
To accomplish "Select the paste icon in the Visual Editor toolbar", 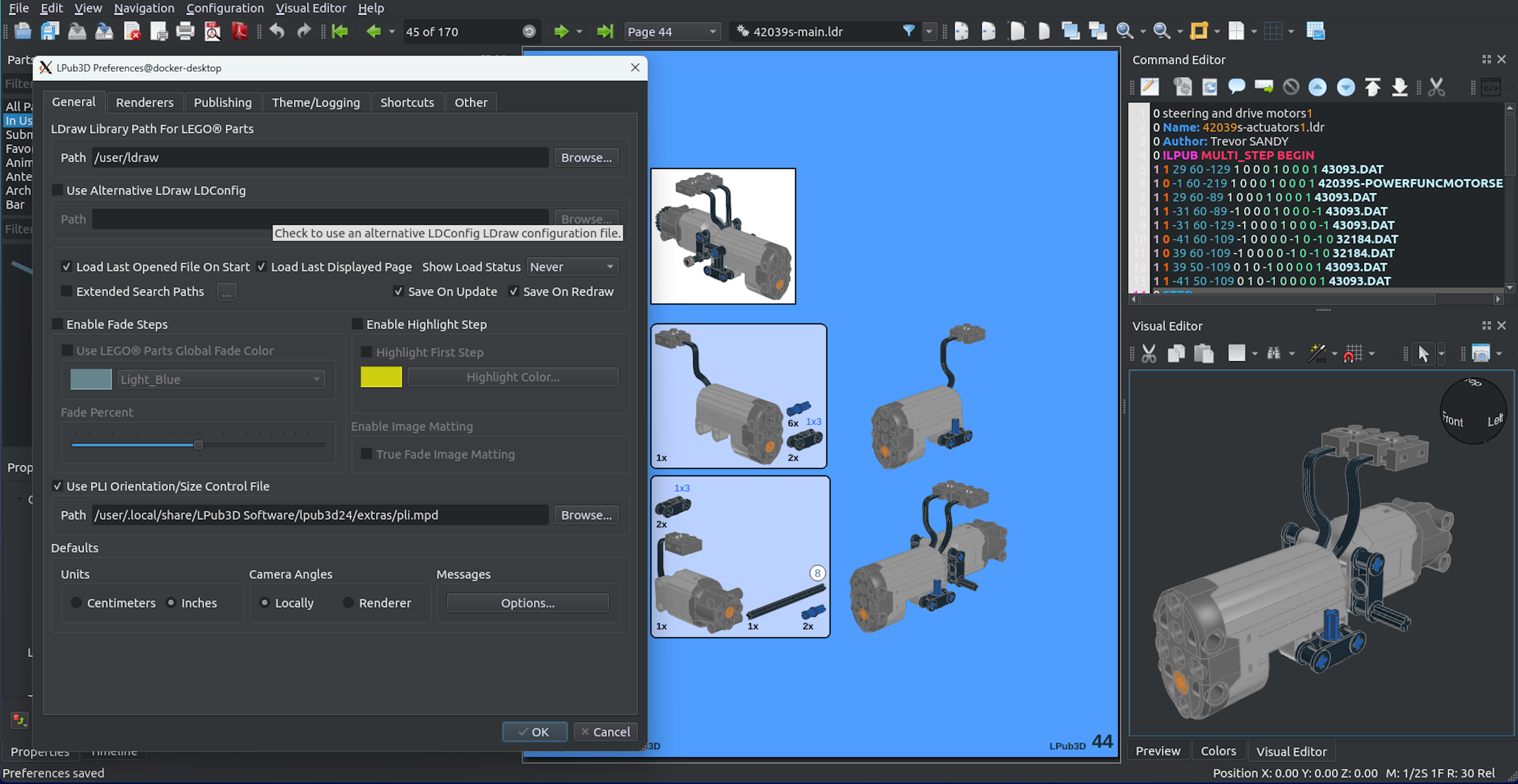I will [x=1204, y=353].
